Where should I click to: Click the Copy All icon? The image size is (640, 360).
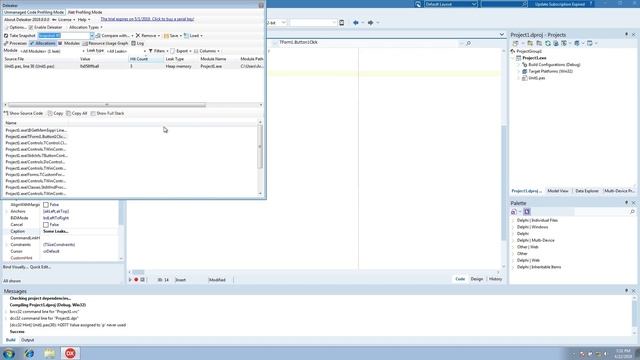(x=68, y=113)
